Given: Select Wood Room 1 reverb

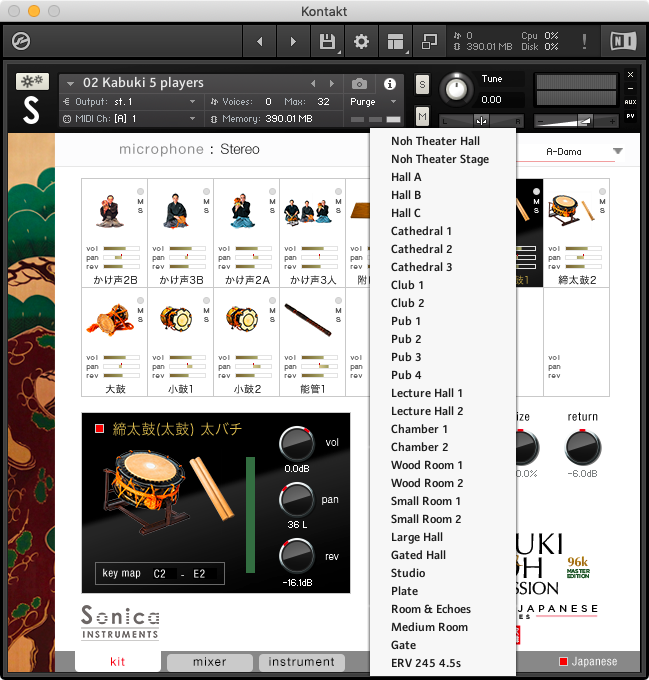Looking at the screenshot, I should click(427, 465).
